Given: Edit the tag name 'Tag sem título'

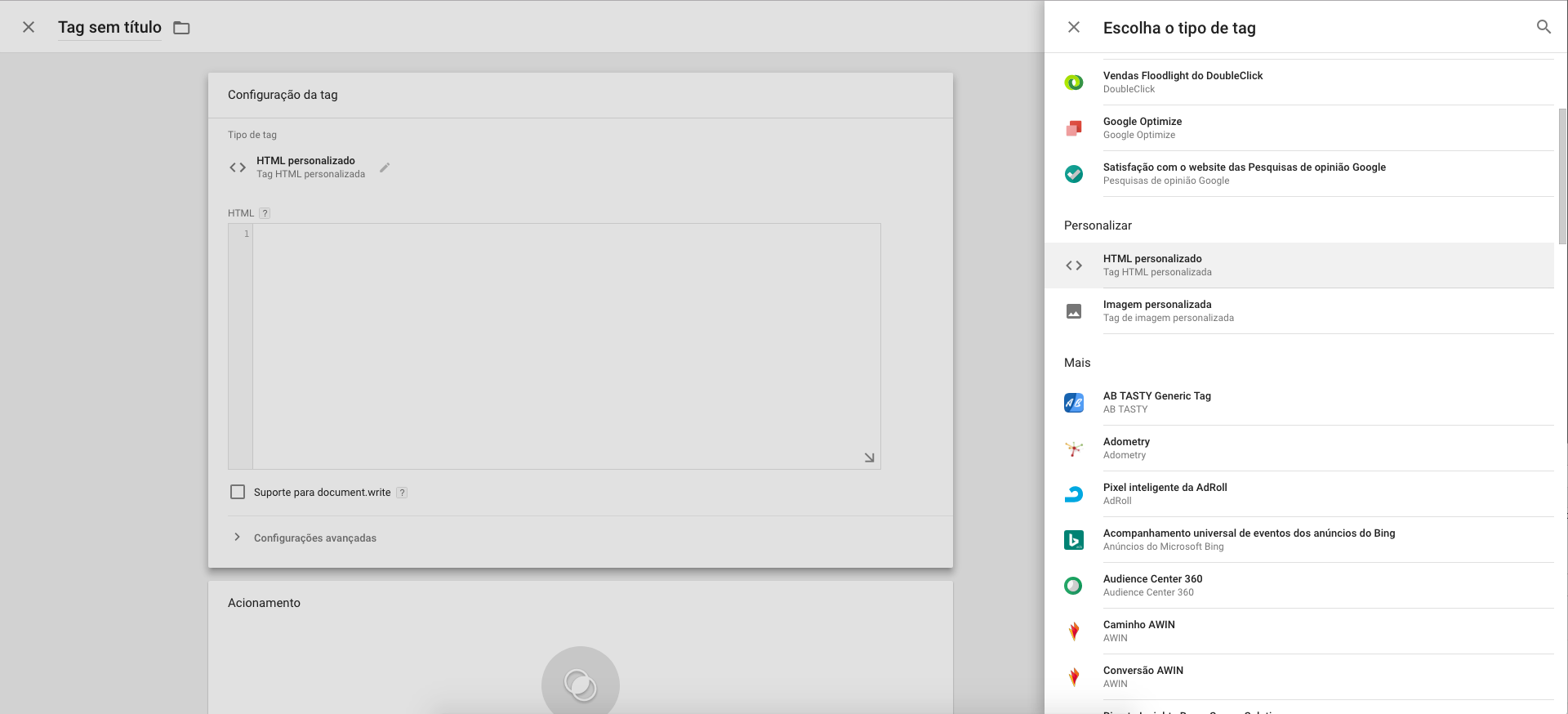Looking at the screenshot, I should pyautogui.click(x=109, y=27).
